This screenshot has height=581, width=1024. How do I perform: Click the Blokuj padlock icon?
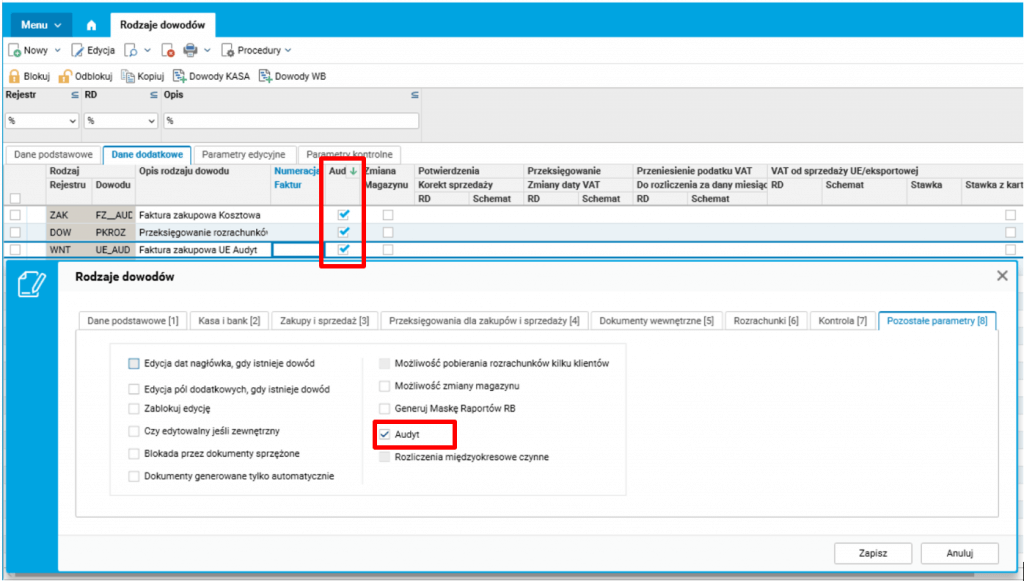pyautogui.click(x=14, y=76)
